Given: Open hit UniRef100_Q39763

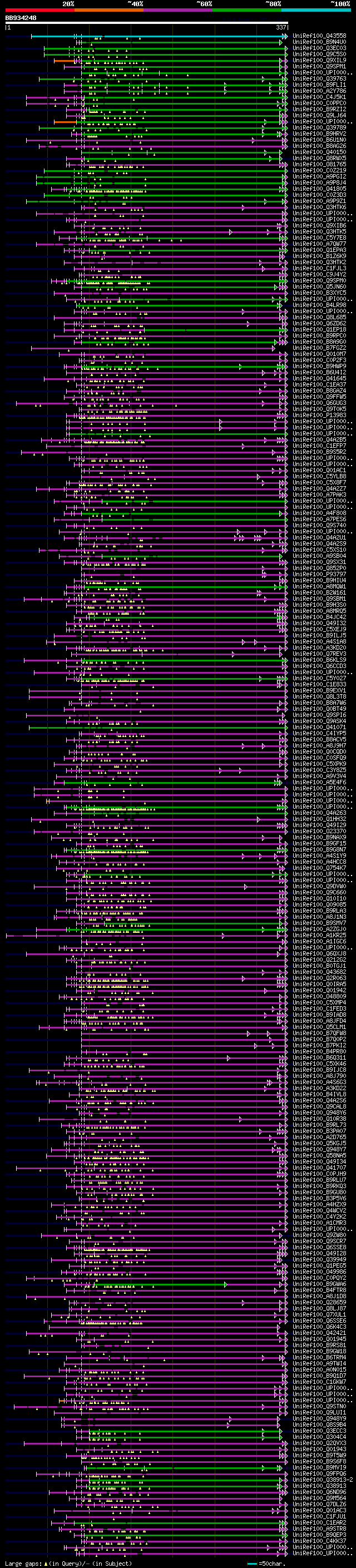Looking at the screenshot, I should (x=319, y=78).
